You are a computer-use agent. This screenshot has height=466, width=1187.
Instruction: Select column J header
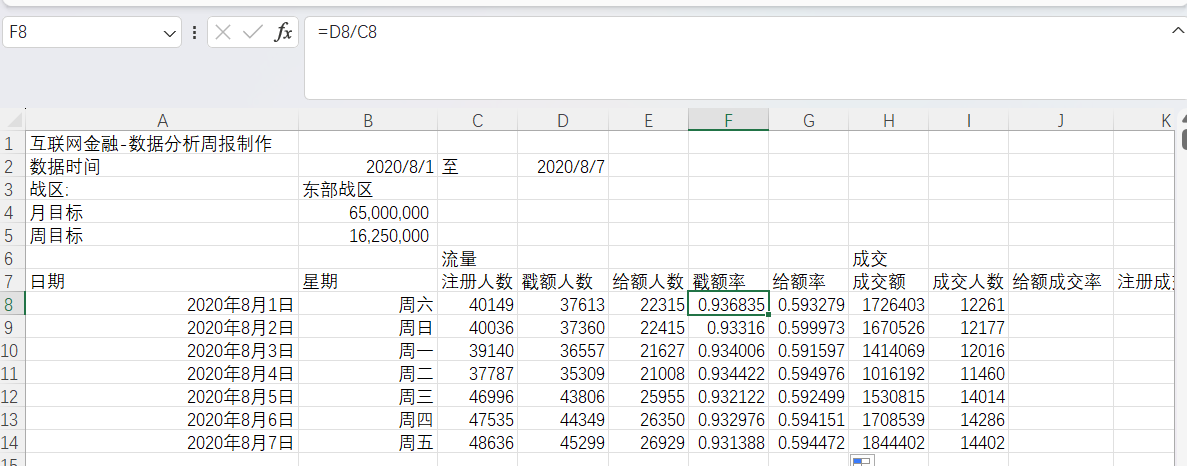[x=1060, y=121]
